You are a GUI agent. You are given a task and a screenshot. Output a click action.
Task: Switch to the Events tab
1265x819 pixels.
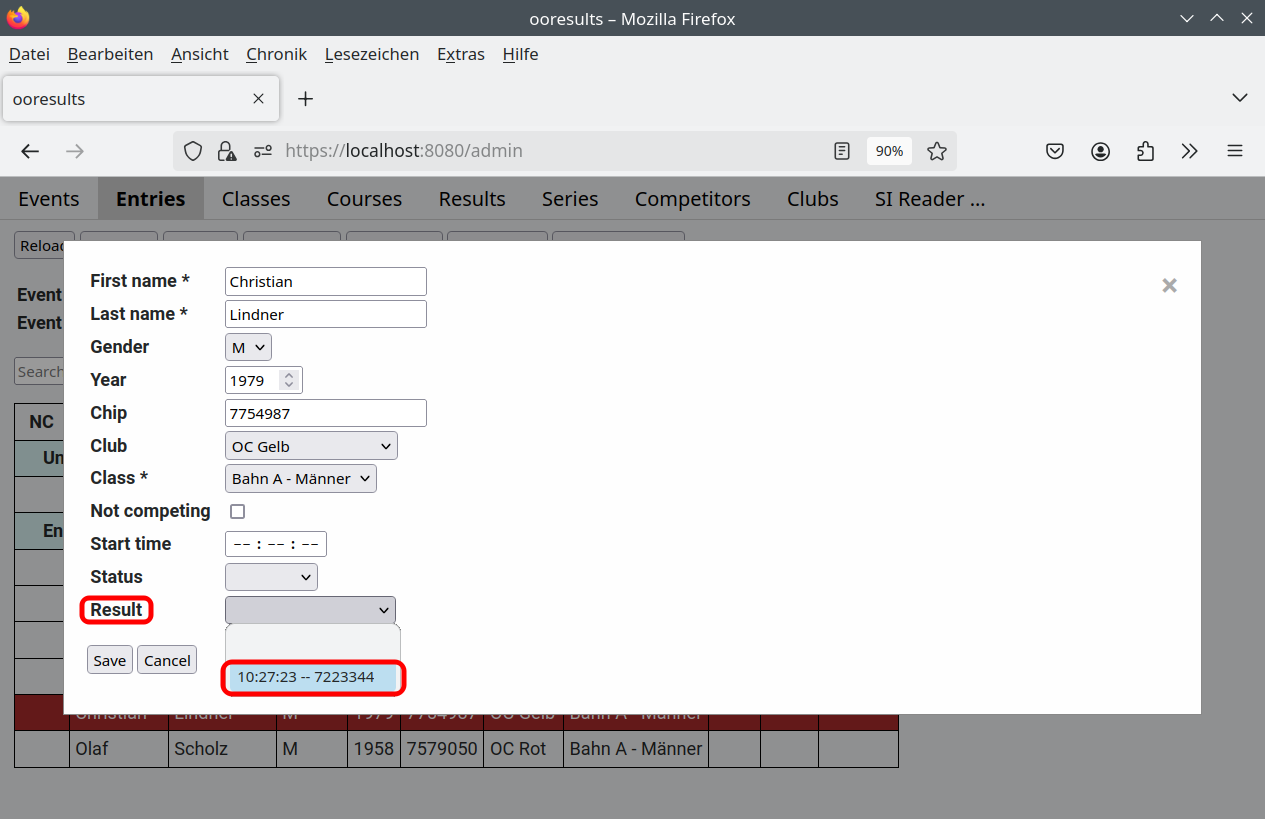click(x=49, y=199)
